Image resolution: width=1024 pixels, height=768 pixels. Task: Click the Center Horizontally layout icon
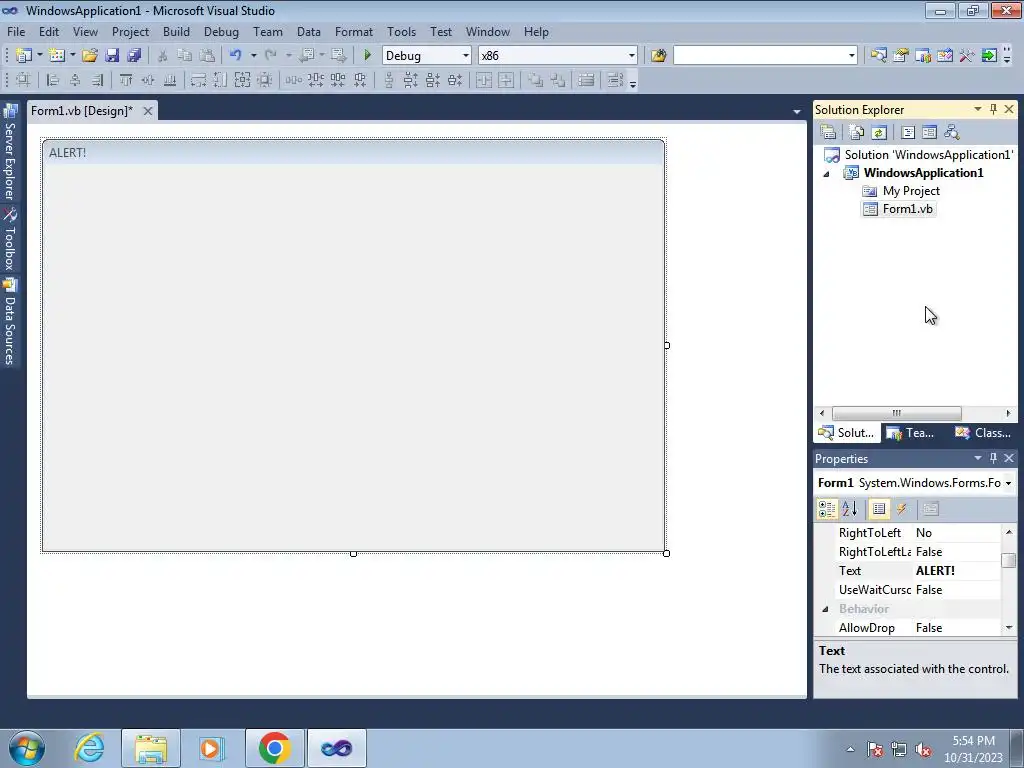484,80
